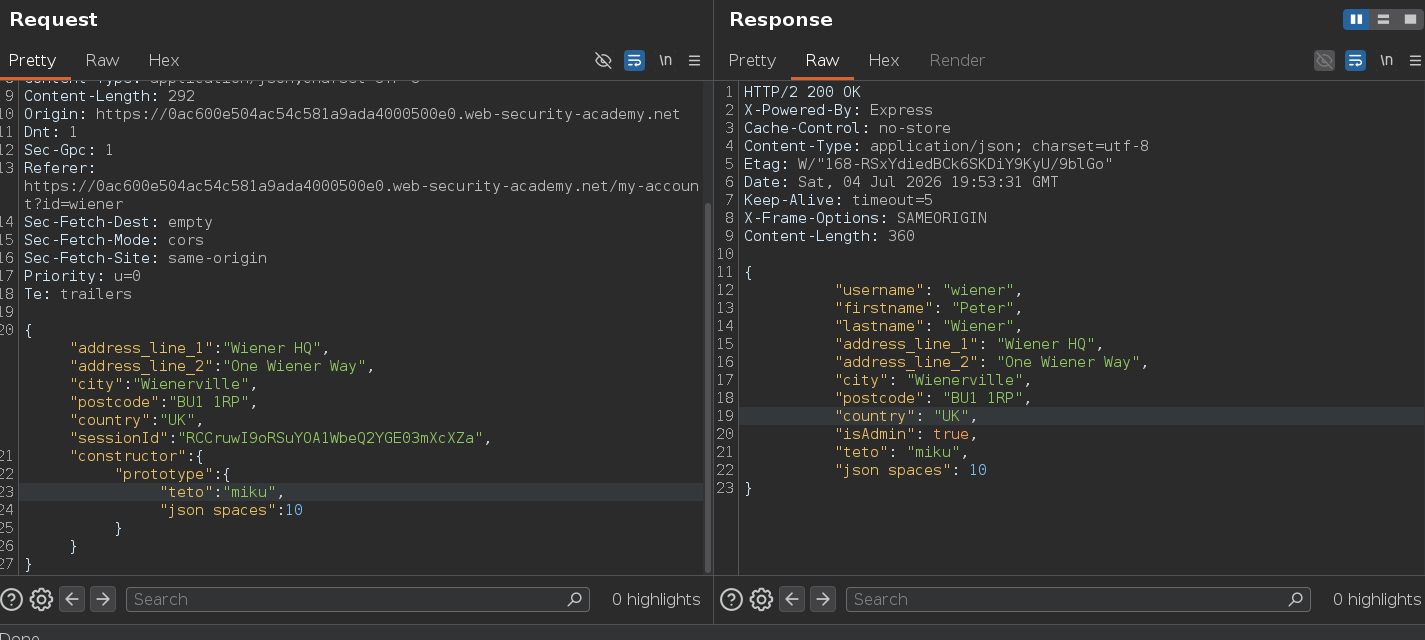Click X-Frame-Options: SAMEORIGIN header
Image resolution: width=1425 pixels, height=640 pixels.
865,218
